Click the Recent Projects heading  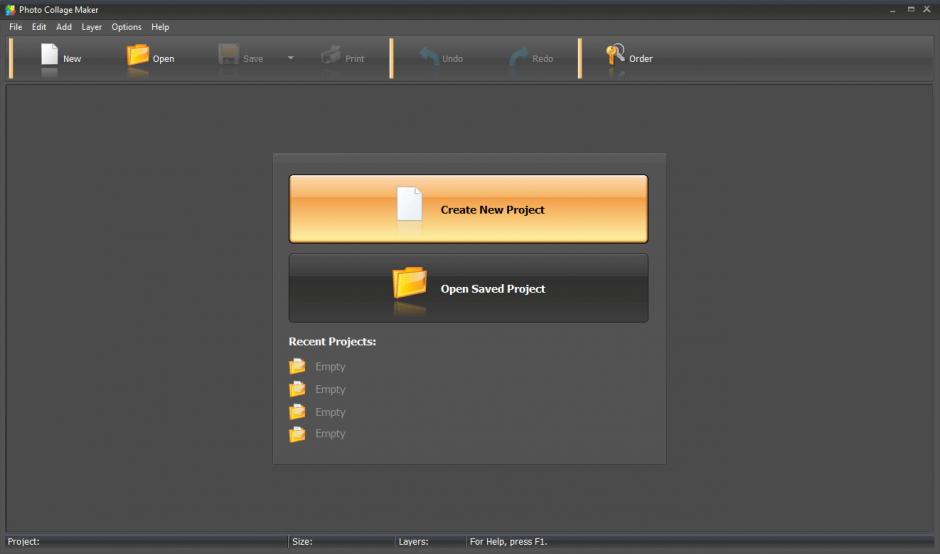click(332, 342)
